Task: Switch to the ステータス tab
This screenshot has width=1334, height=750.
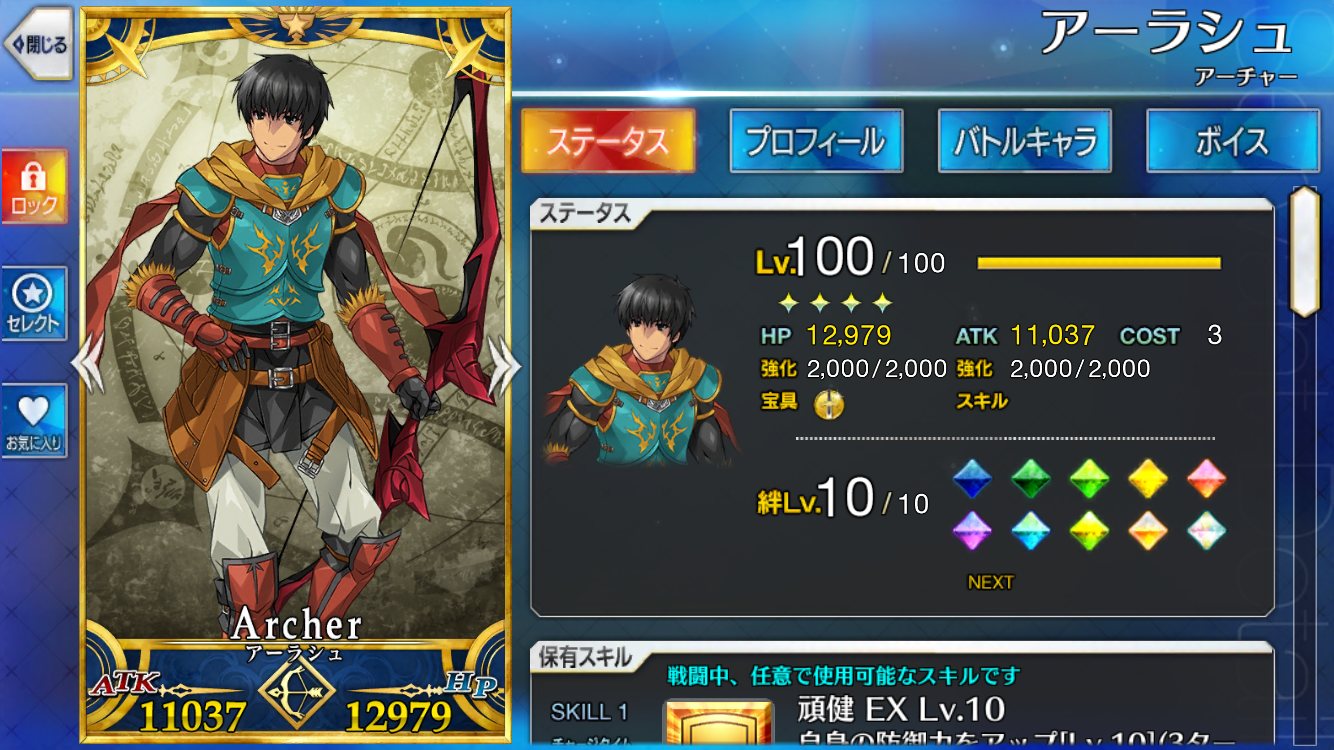Action: pyautogui.click(x=608, y=141)
